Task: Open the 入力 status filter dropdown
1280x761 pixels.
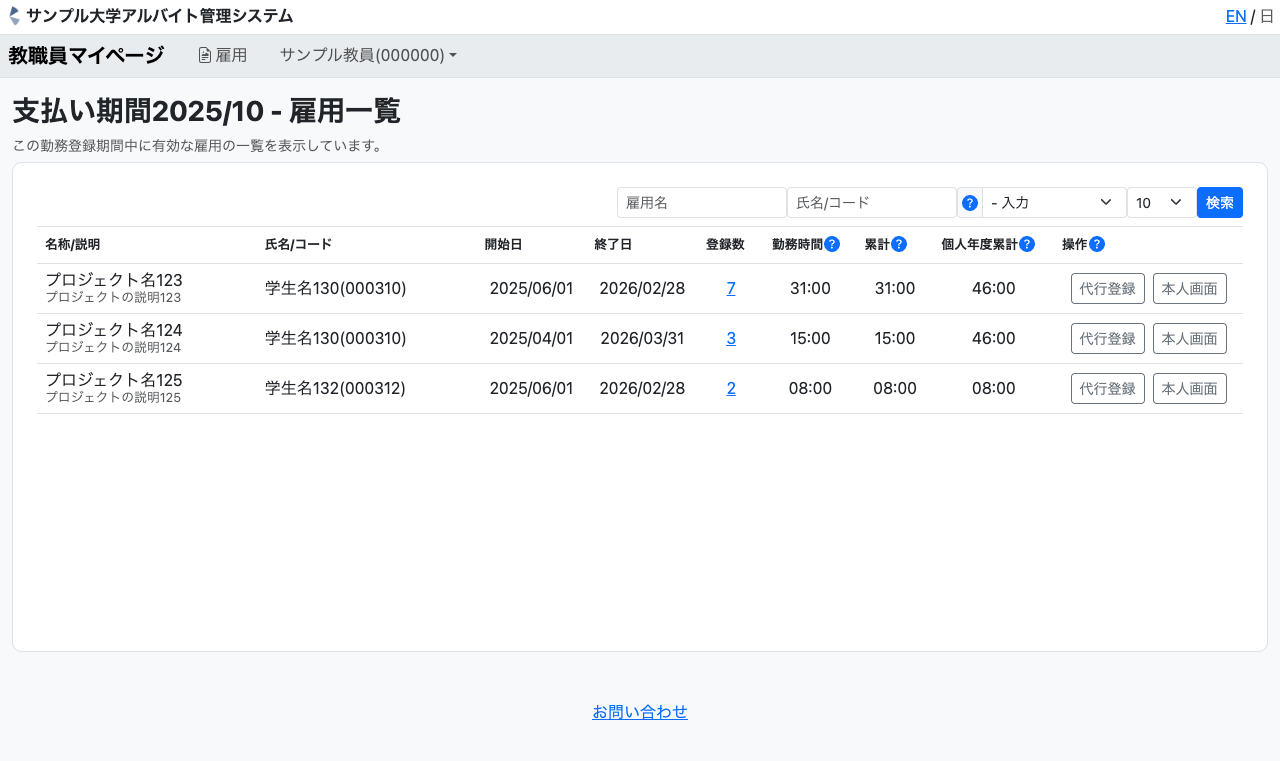Action: 1053,203
